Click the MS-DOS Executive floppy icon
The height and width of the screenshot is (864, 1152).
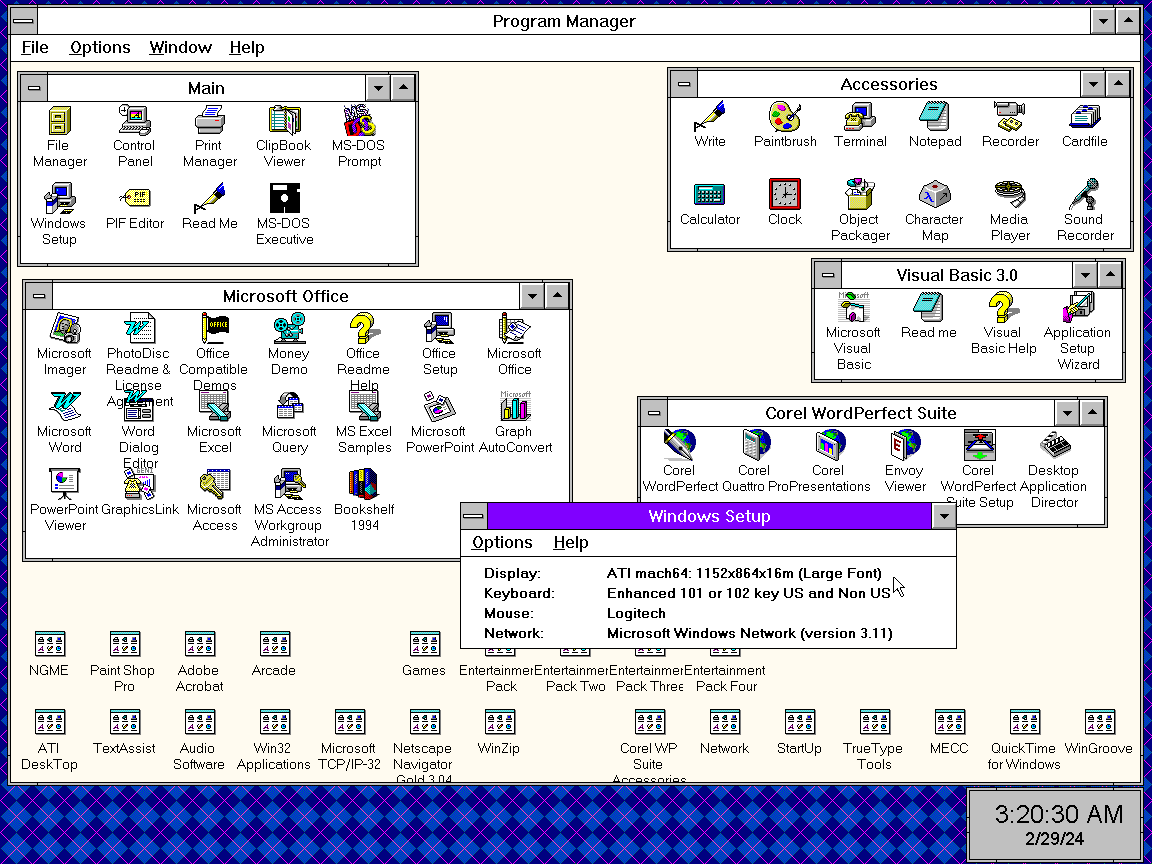pos(284,198)
